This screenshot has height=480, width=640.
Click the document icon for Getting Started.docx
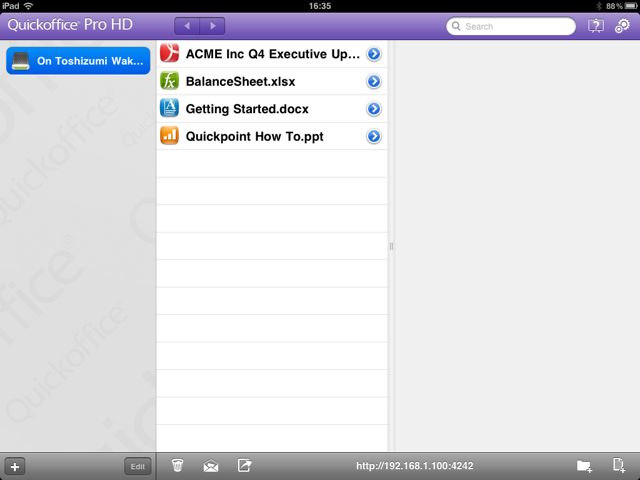pos(169,108)
